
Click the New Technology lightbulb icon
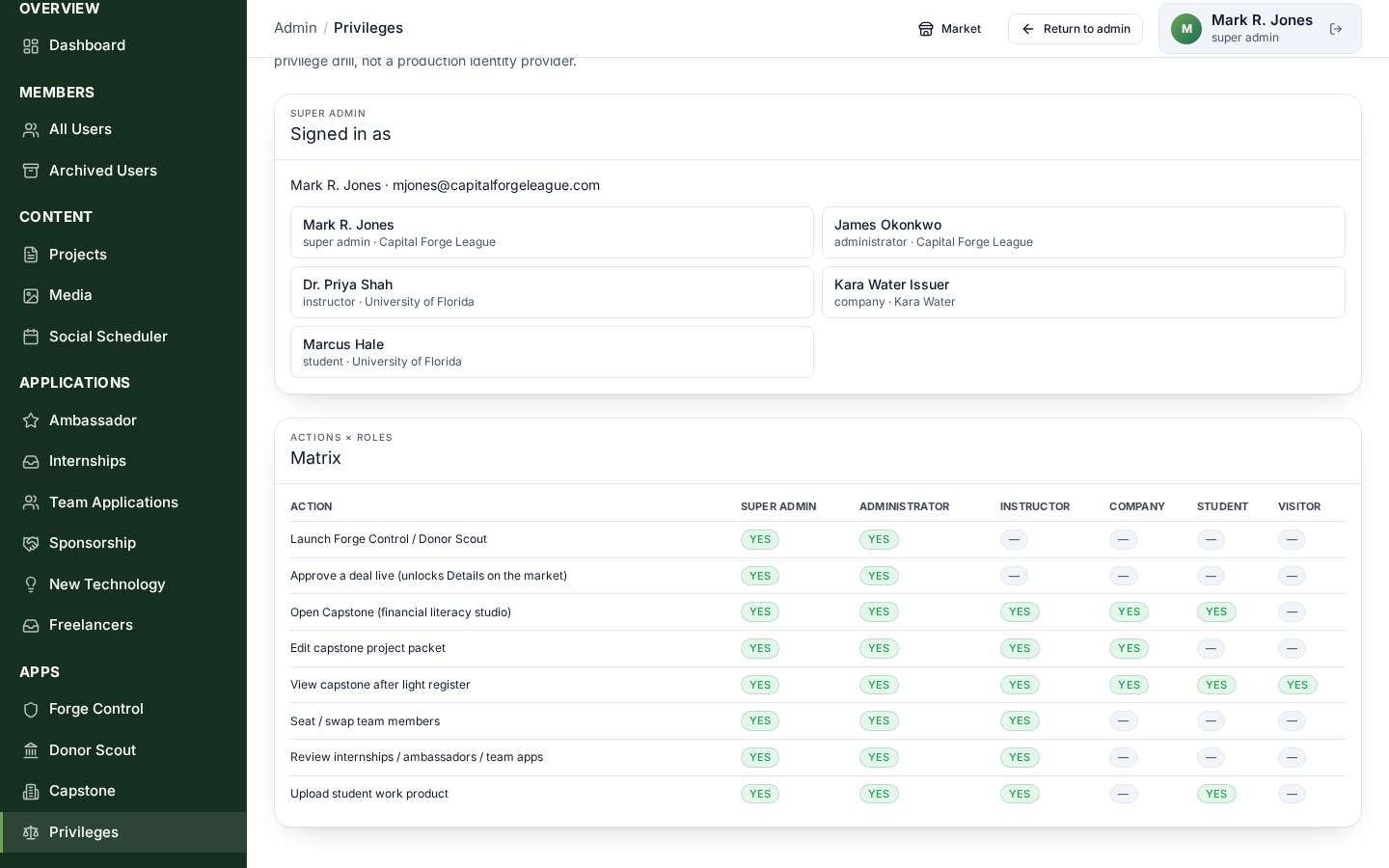pyautogui.click(x=31, y=584)
